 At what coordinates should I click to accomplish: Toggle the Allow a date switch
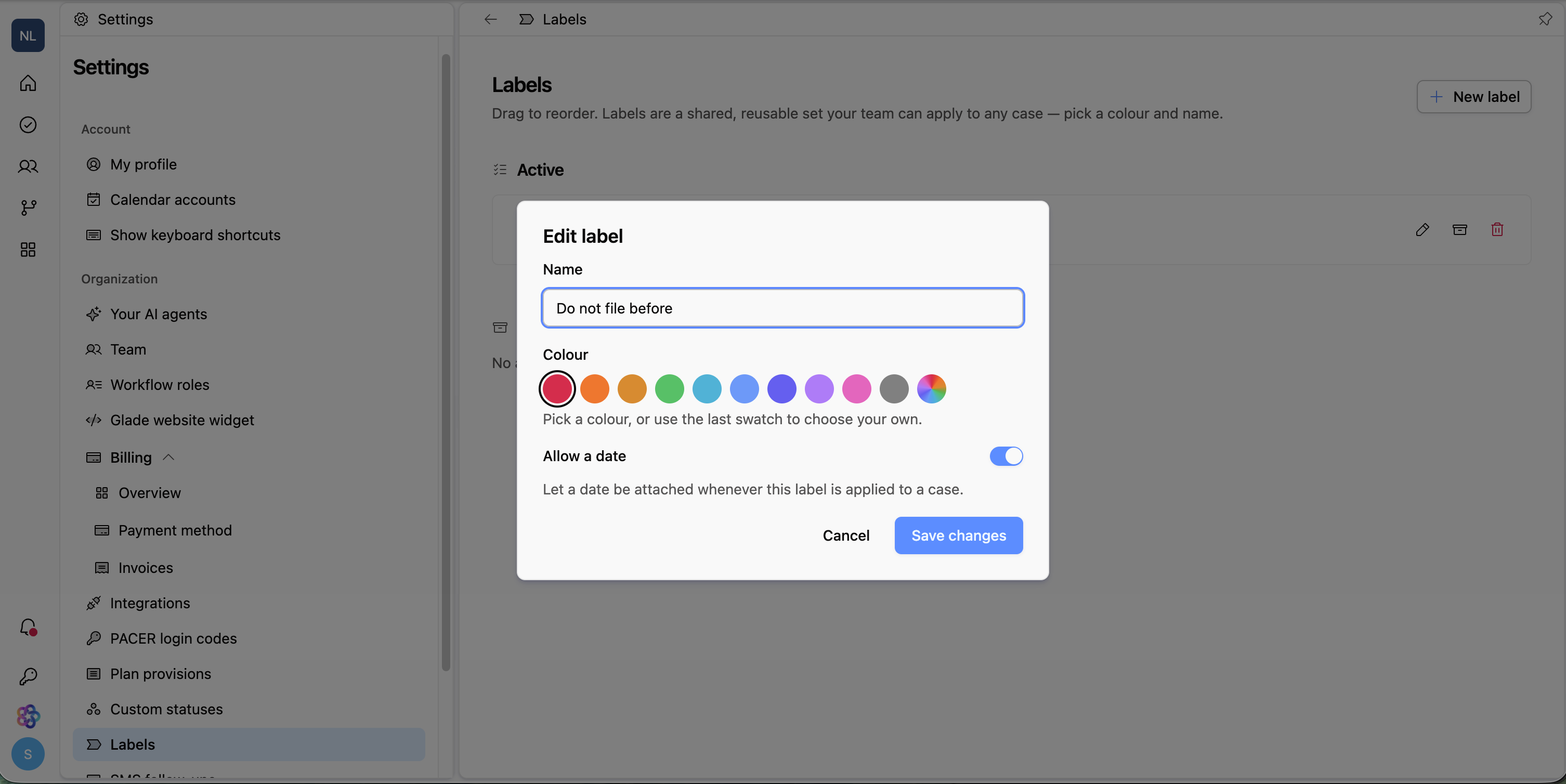pyautogui.click(x=1006, y=456)
